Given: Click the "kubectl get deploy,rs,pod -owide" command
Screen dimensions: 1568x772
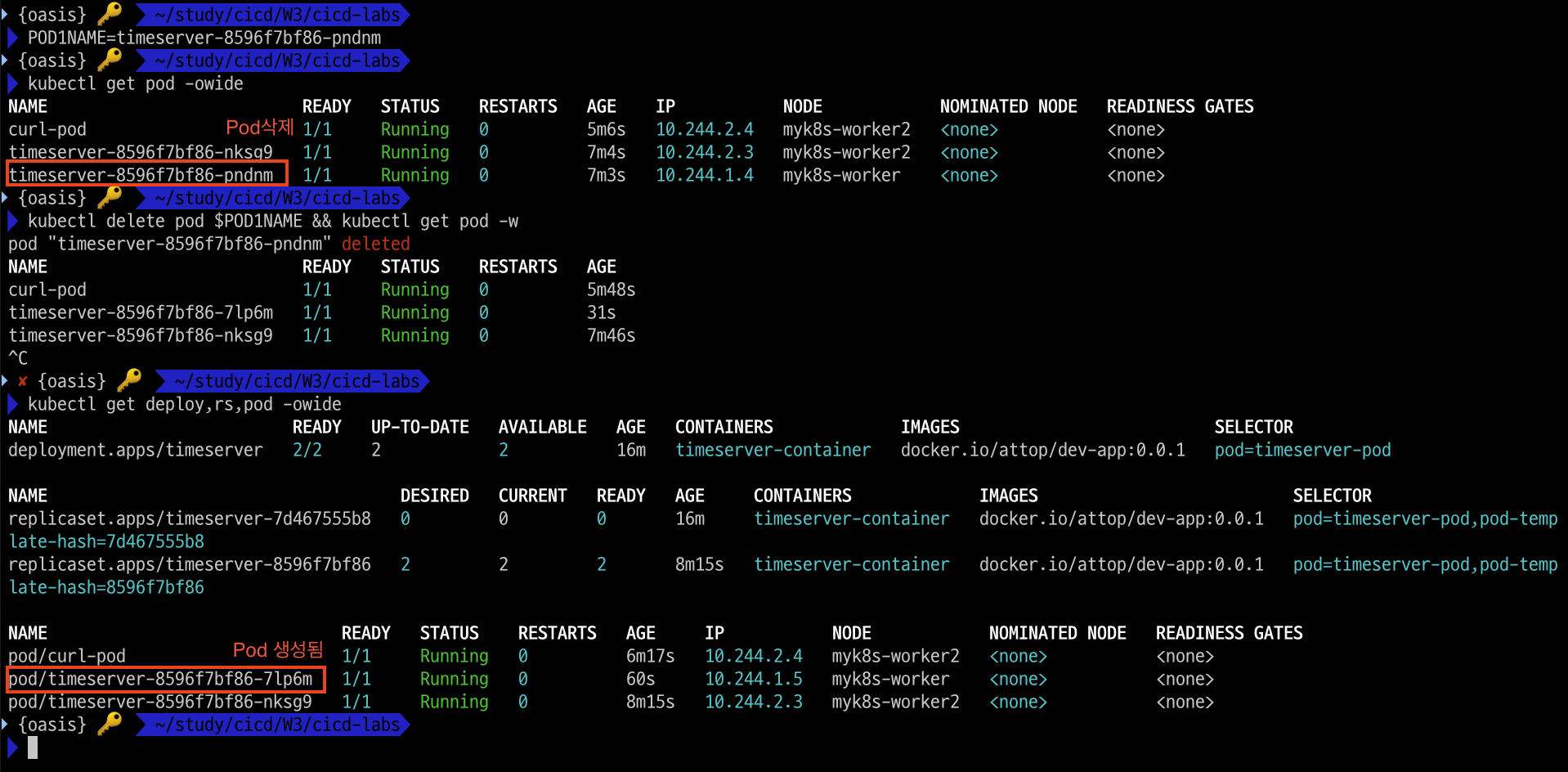Looking at the screenshot, I should (185, 404).
